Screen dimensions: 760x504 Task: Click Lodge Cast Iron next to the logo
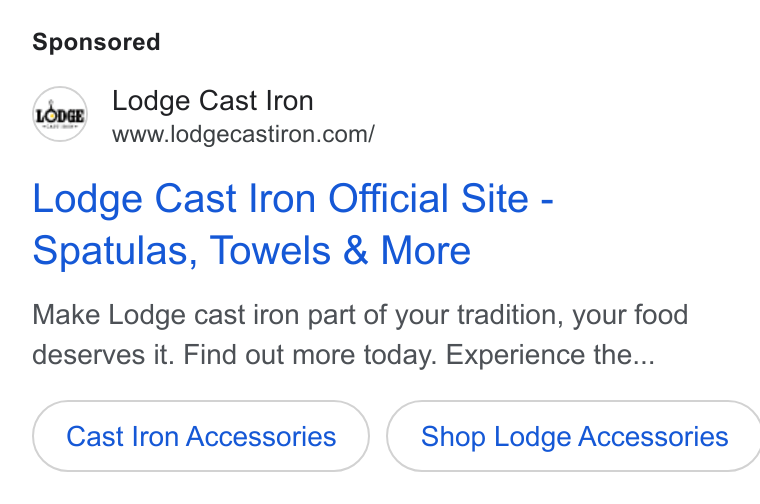(213, 101)
